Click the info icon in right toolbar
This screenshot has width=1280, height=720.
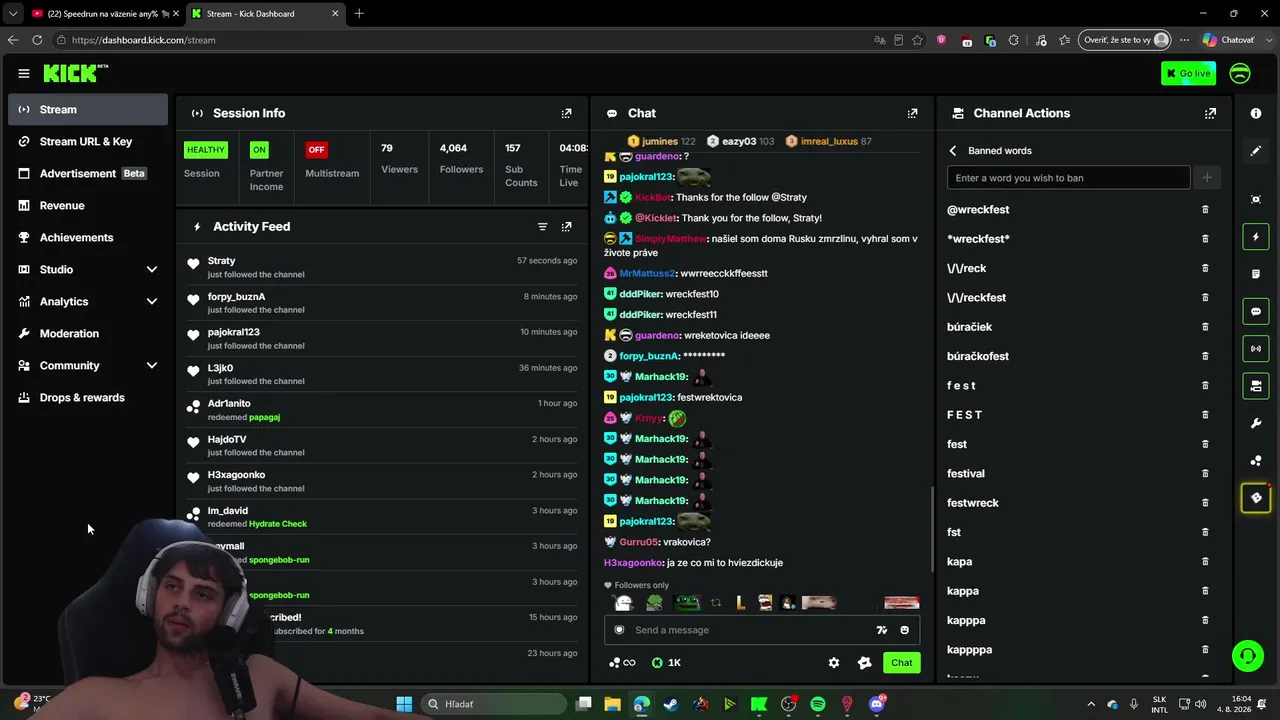(x=1256, y=113)
